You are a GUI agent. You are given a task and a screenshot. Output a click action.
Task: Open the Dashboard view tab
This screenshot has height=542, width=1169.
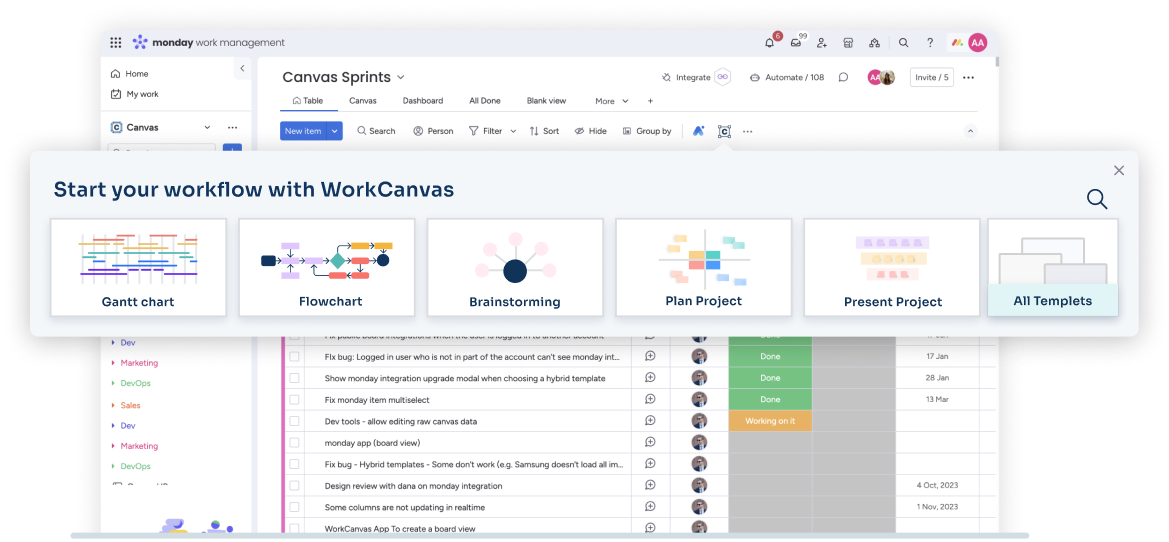[x=423, y=101]
